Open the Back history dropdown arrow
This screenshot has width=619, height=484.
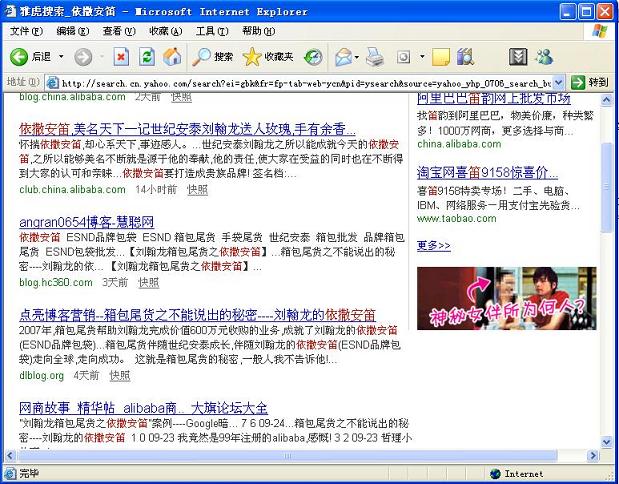tap(61, 57)
